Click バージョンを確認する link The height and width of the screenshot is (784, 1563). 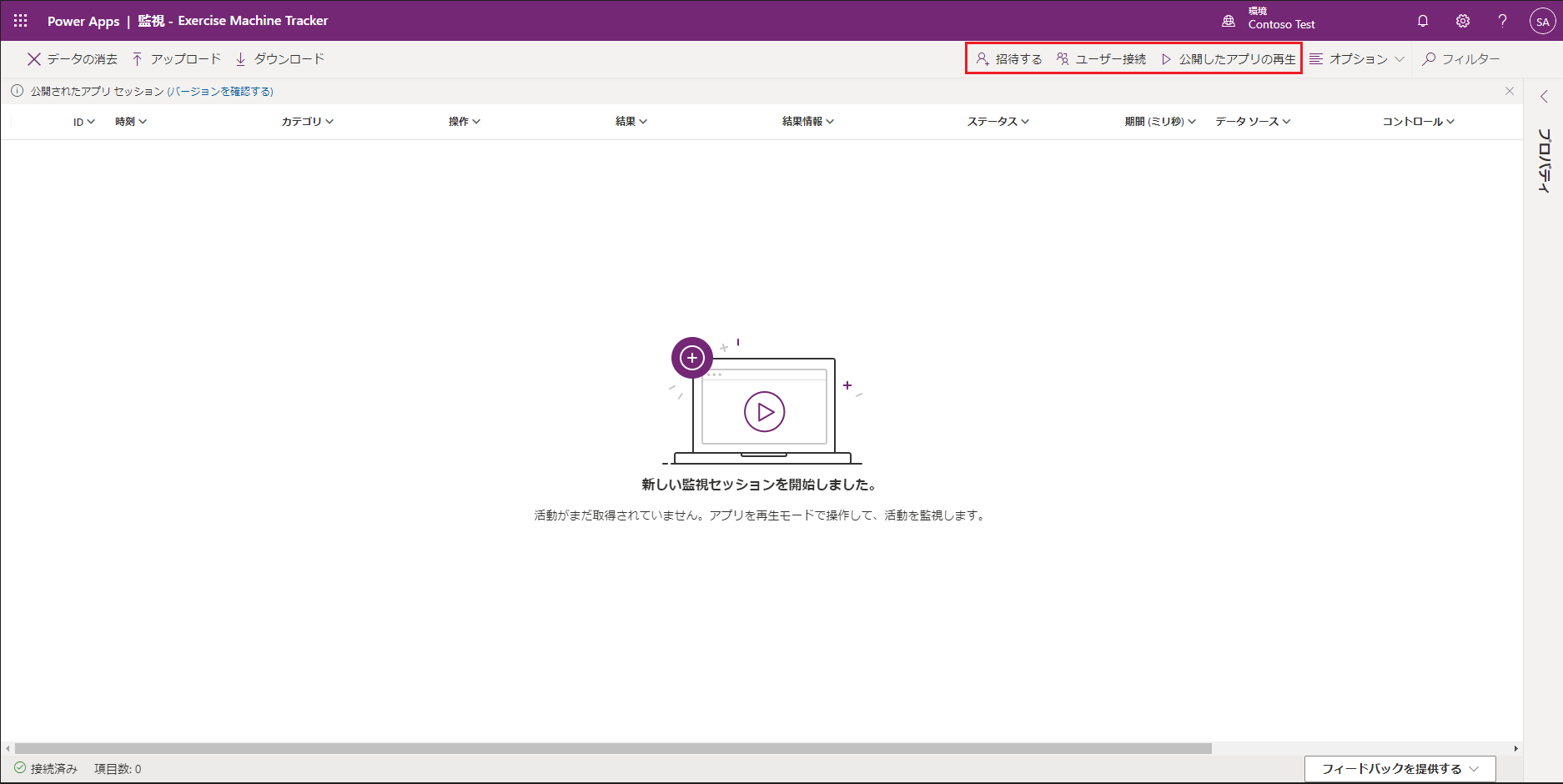click(x=220, y=92)
